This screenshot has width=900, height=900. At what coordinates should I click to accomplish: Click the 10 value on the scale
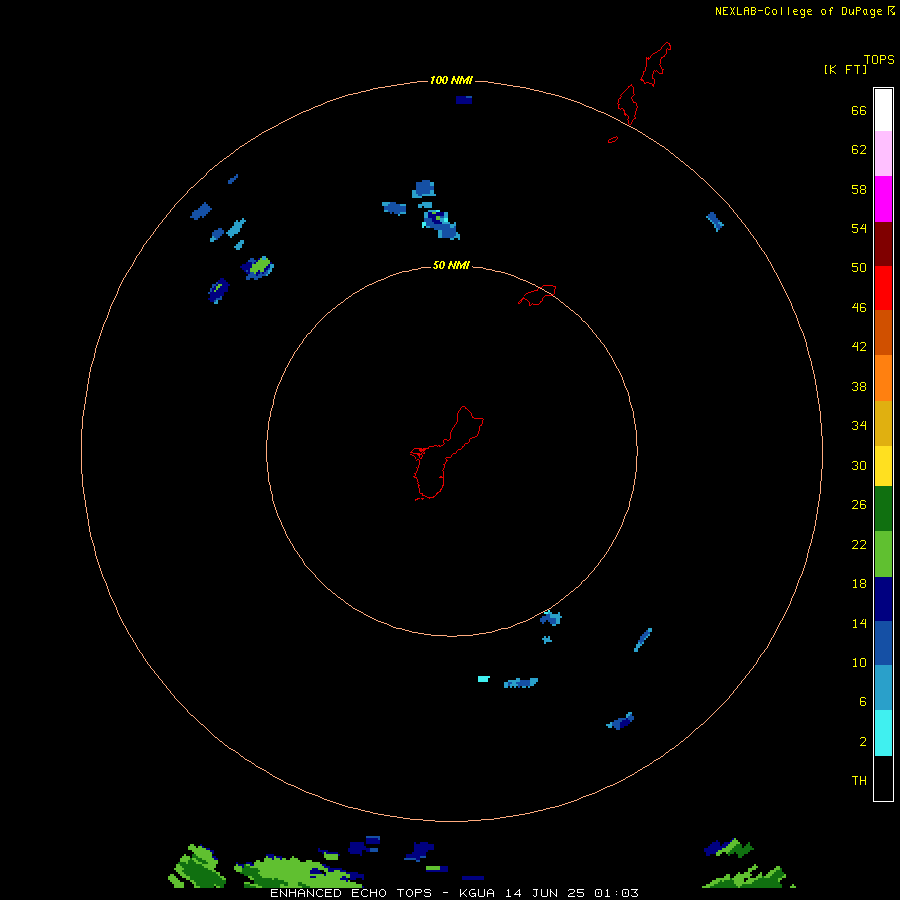coord(859,663)
